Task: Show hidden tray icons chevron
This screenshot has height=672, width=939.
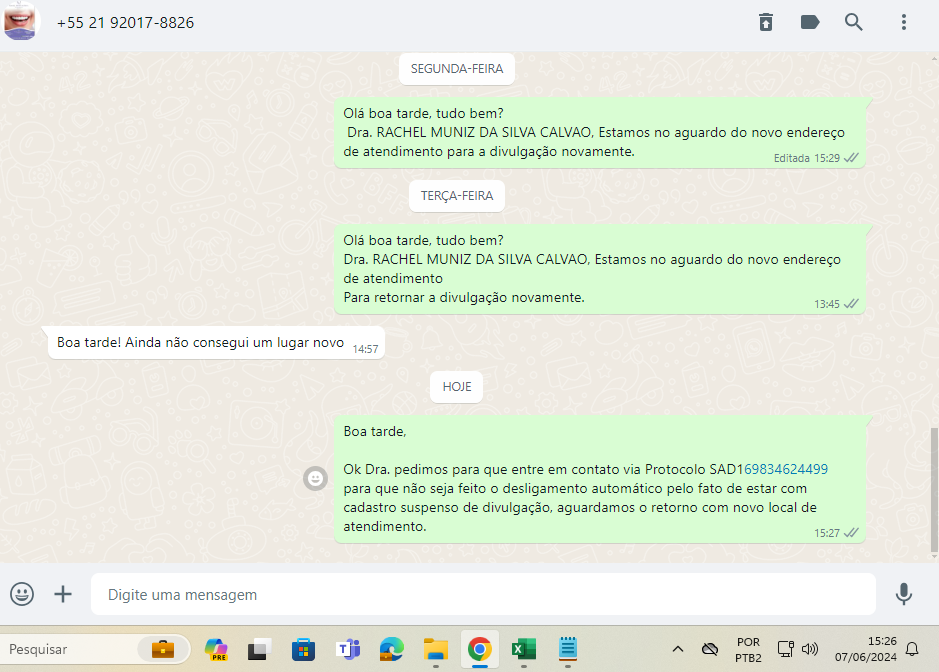Action: [x=678, y=649]
